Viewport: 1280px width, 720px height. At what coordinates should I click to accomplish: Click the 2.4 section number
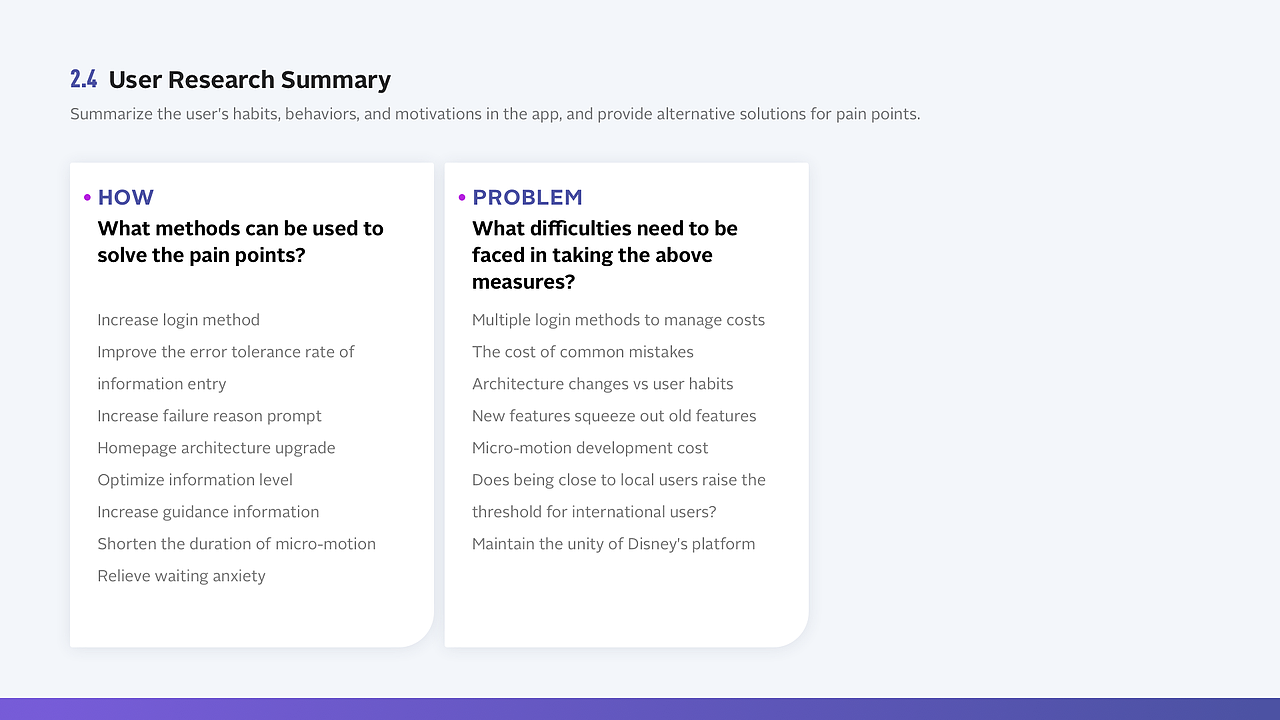(84, 80)
